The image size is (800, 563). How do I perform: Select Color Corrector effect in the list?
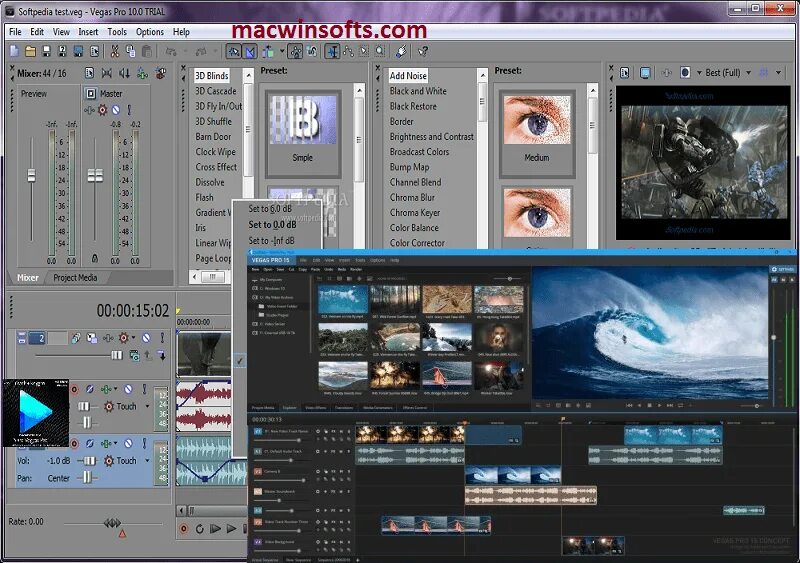[417, 243]
